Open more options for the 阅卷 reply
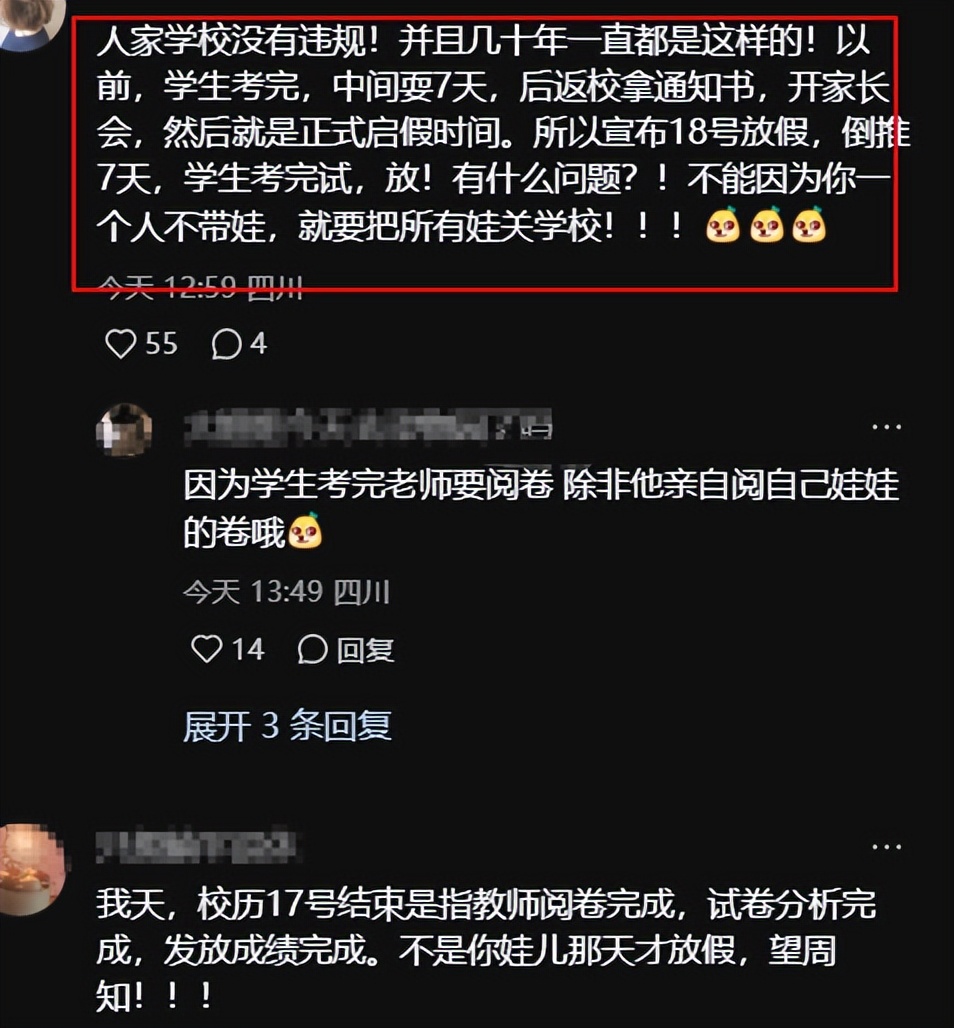The height and width of the screenshot is (1028, 954). [886, 427]
